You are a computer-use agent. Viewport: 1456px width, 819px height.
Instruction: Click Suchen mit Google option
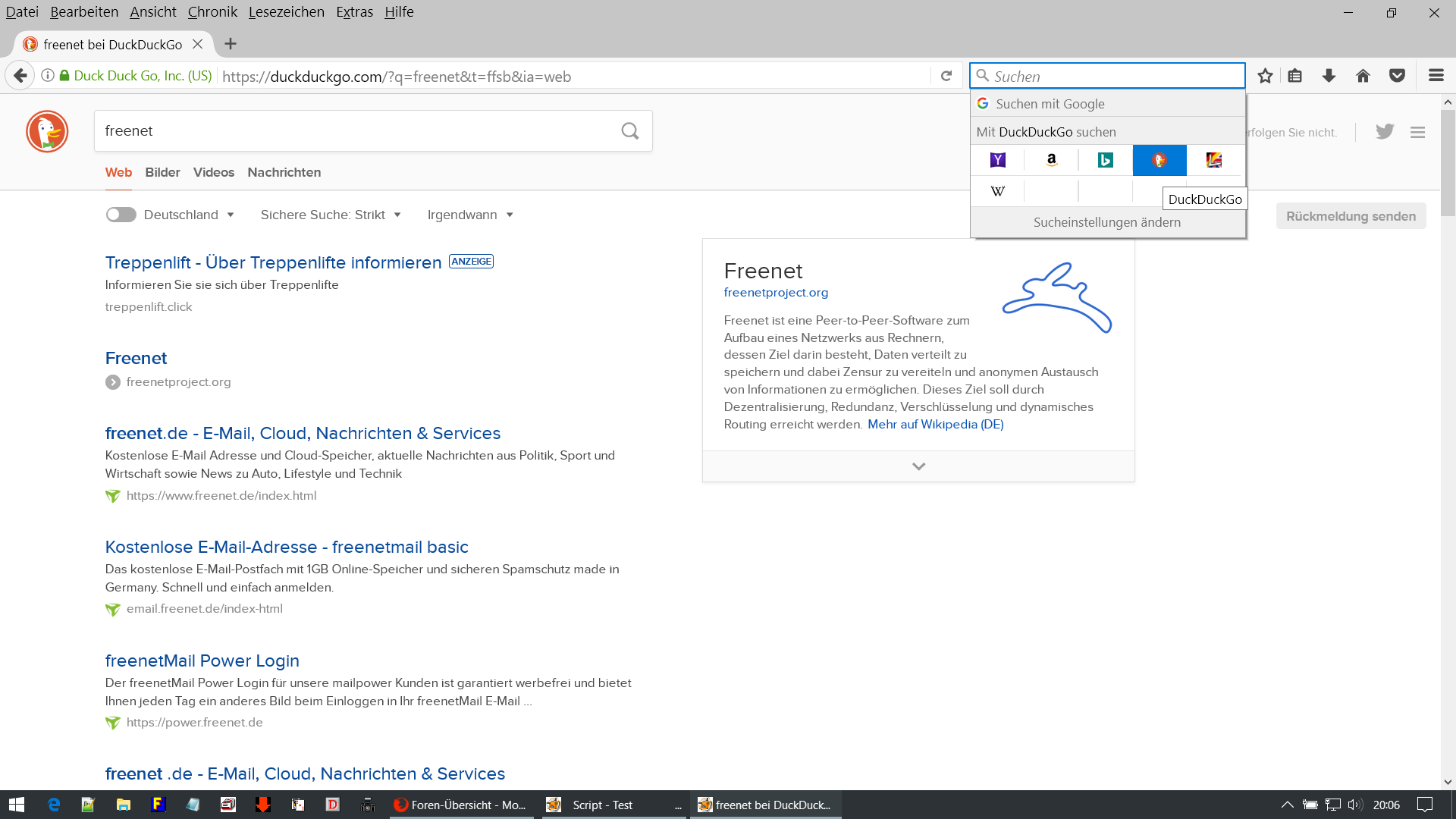[x=1050, y=104]
